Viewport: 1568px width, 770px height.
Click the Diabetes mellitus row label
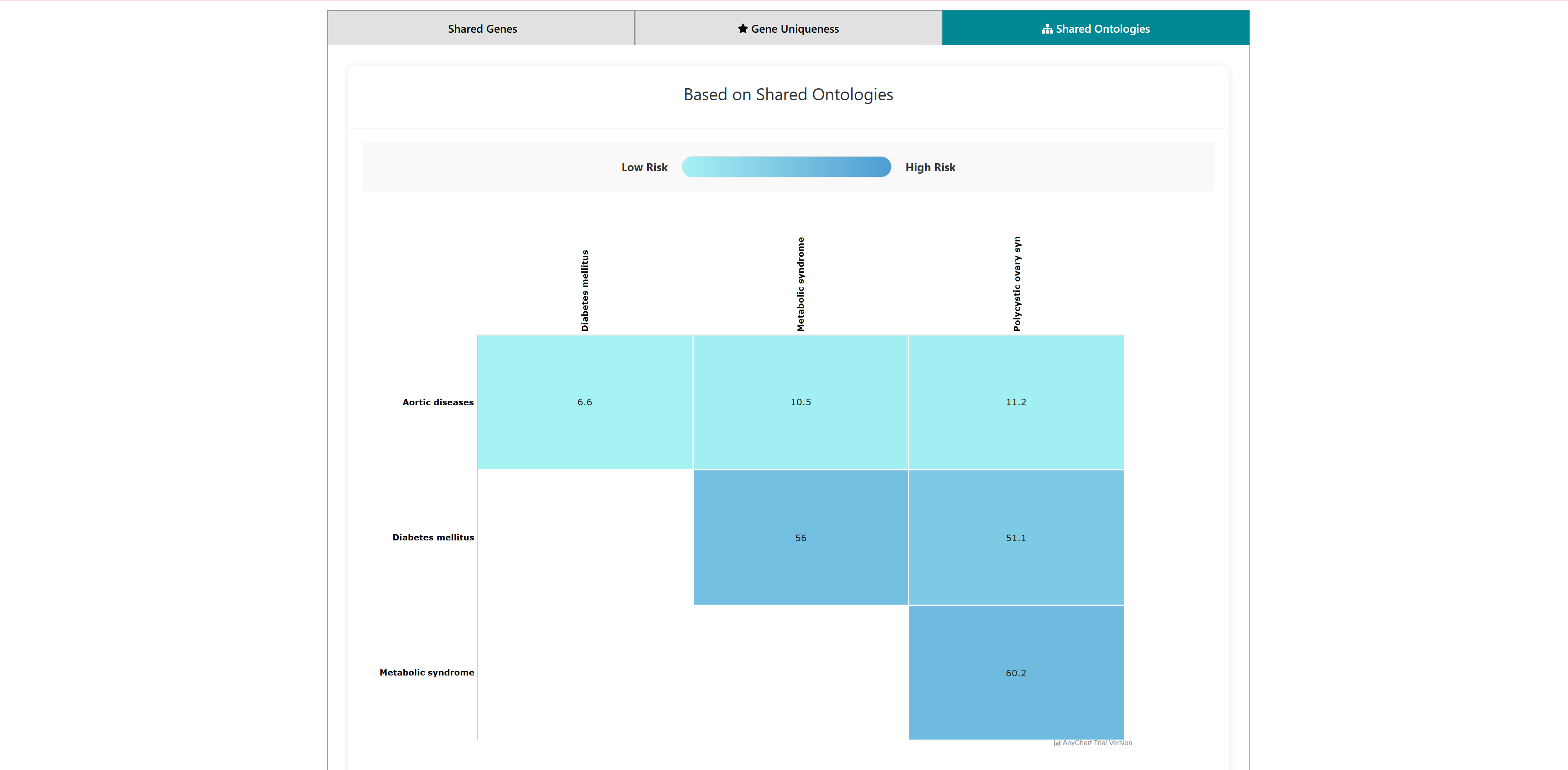(x=433, y=538)
